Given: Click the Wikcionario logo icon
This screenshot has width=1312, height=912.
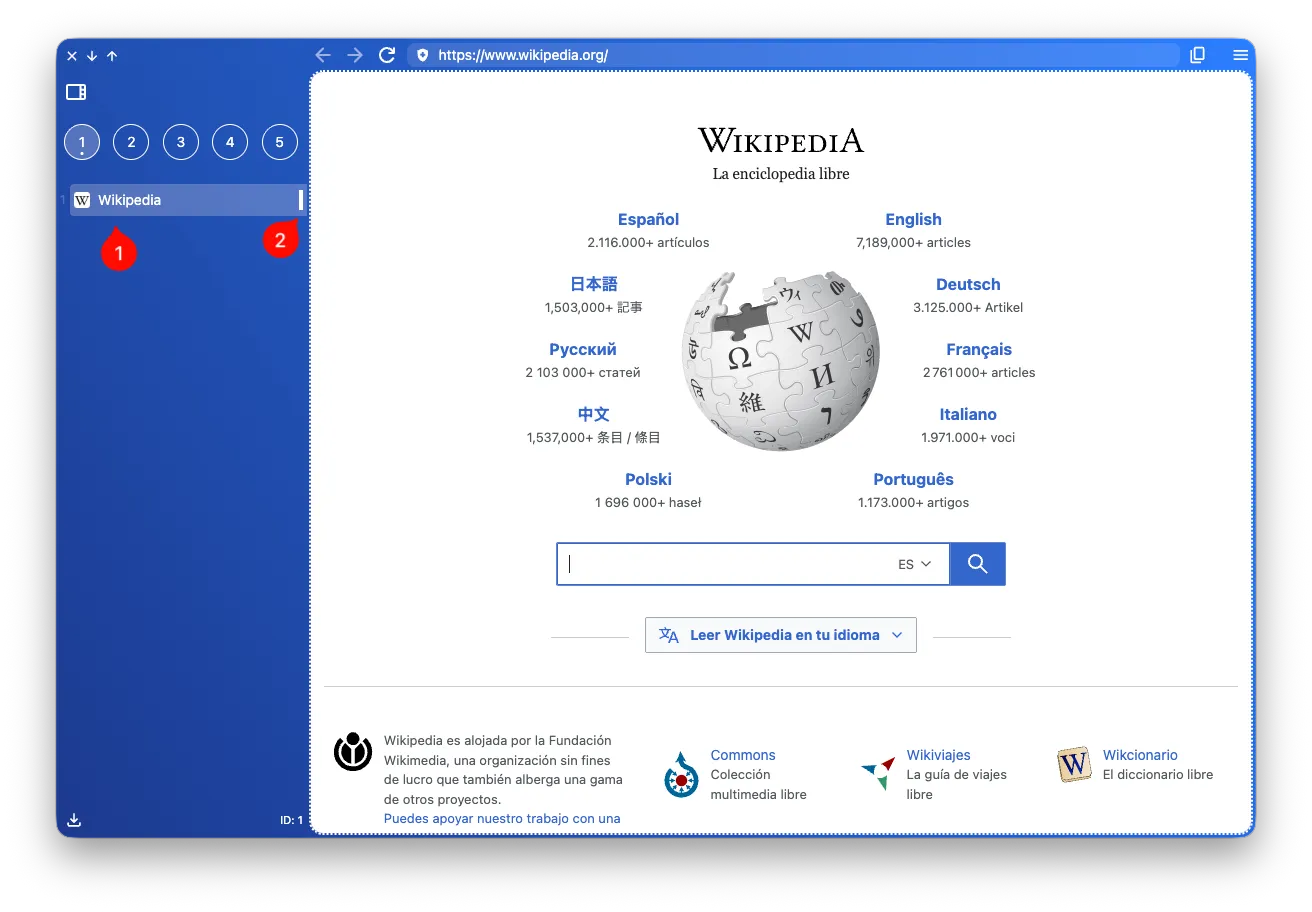Looking at the screenshot, I should (x=1074, y=765).
